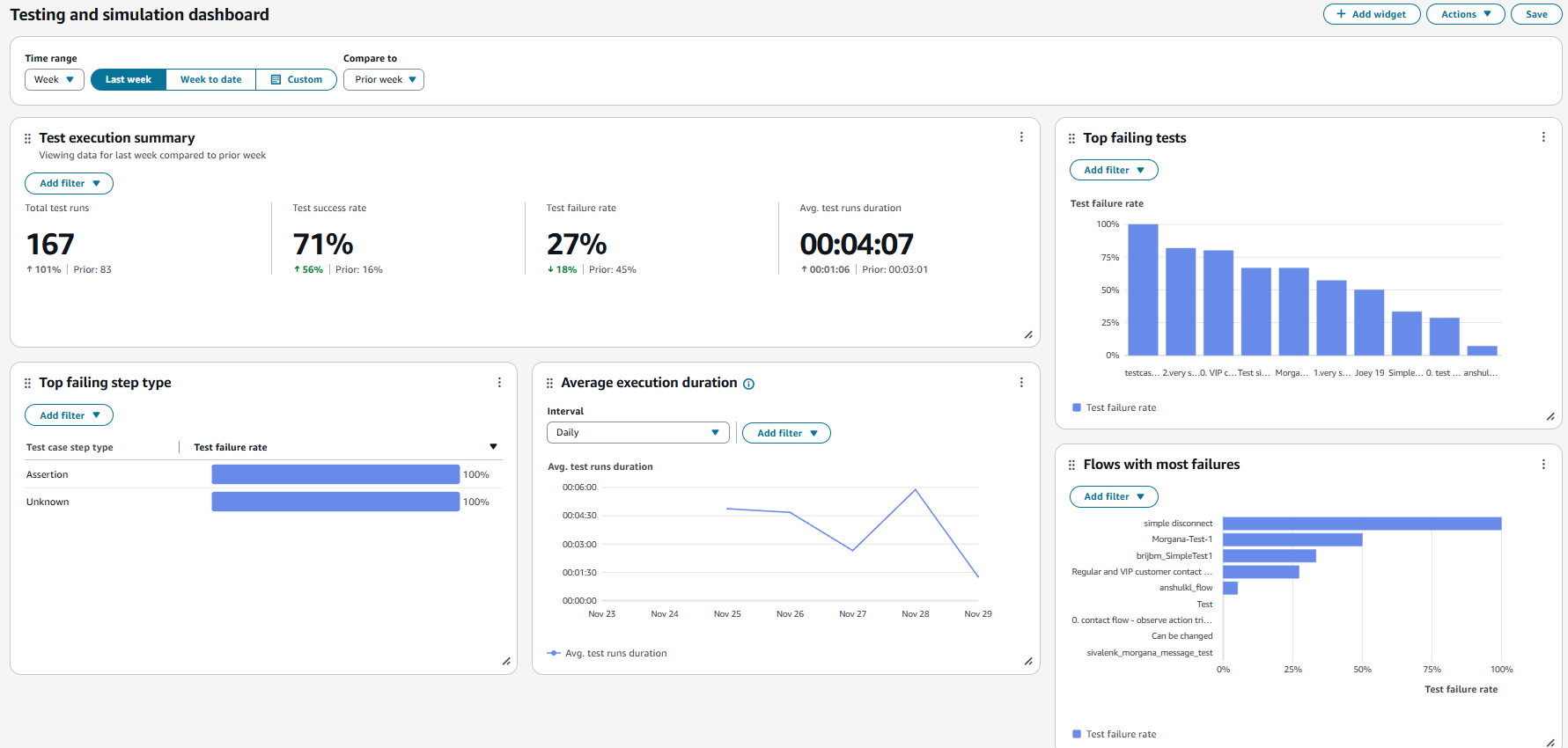
Task: Switch time range to Week to date
Action: click(x=210, y=80)
